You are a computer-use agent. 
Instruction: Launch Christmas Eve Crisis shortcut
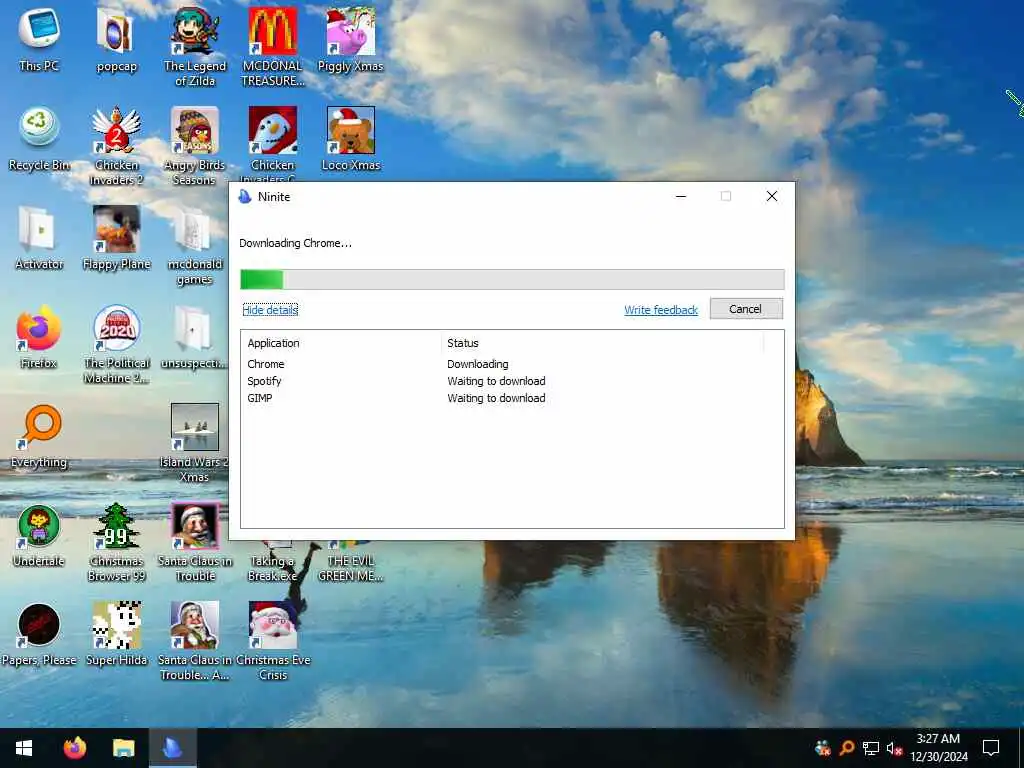click(x=272, y=641)
